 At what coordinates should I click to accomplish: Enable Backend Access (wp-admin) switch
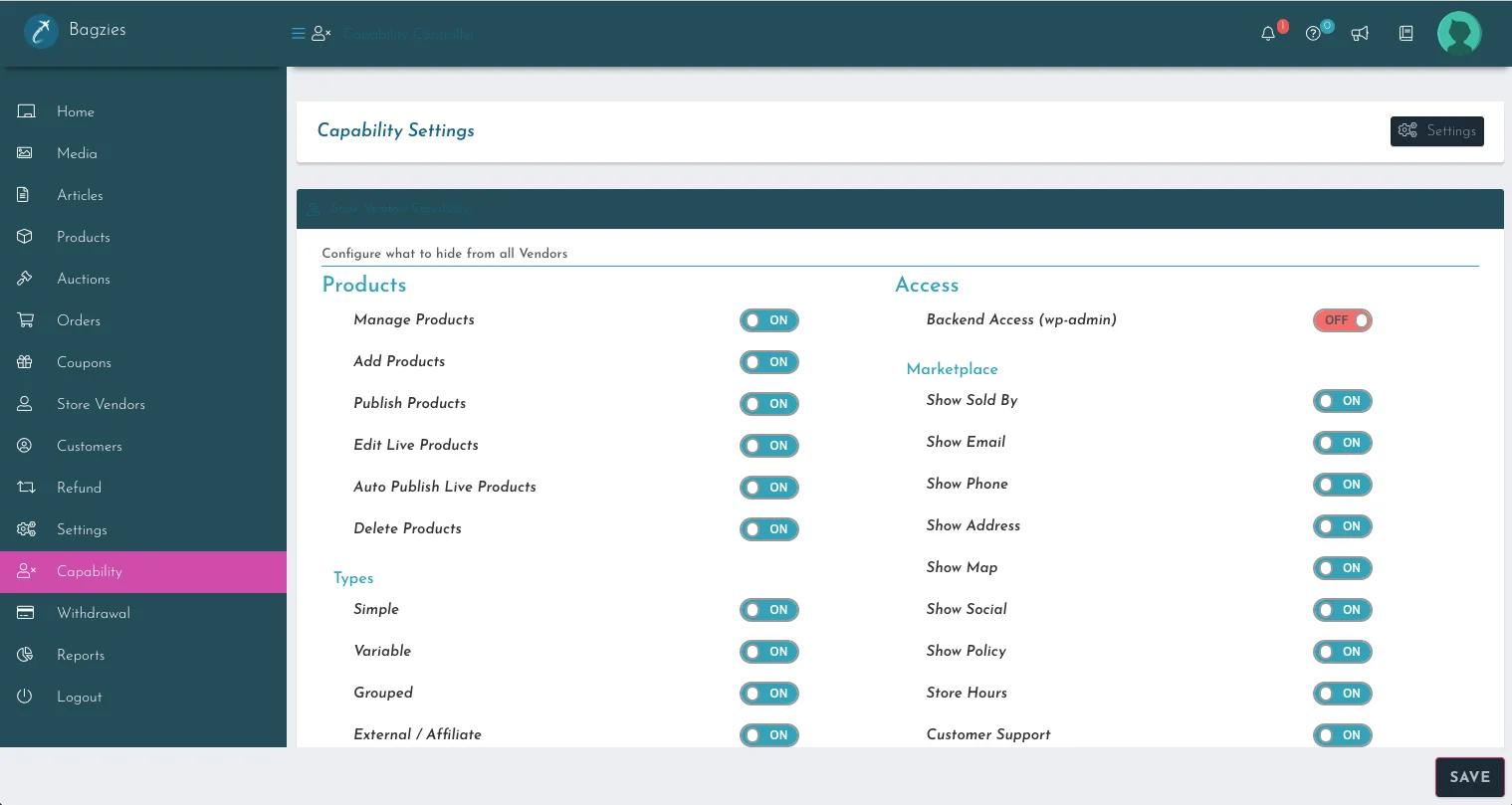coord(1342,320)
